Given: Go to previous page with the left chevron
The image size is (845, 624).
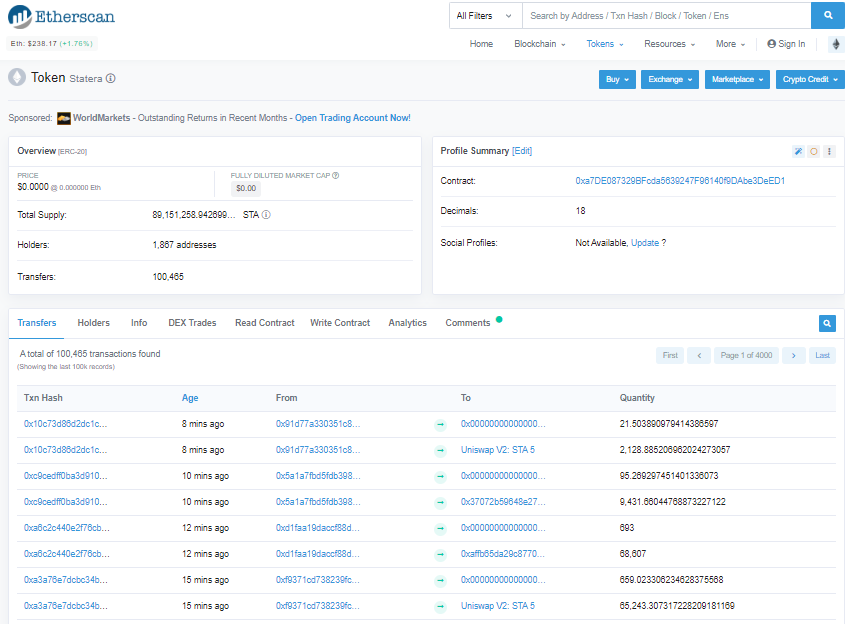Looking at the screenshot, I should tap(699, 356).
